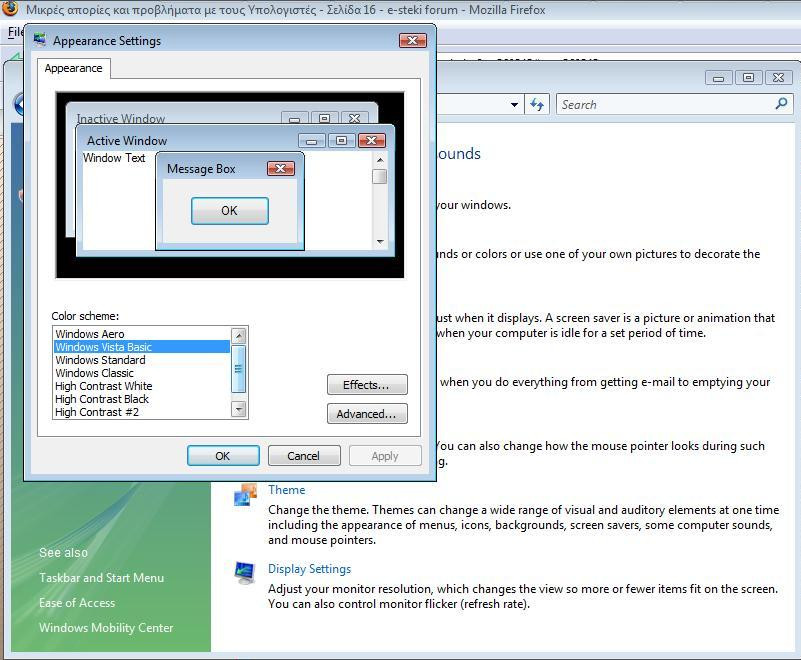801x660 pixels.
Task: Click the Display Settings monitor icon
Action: click(245, 573)
